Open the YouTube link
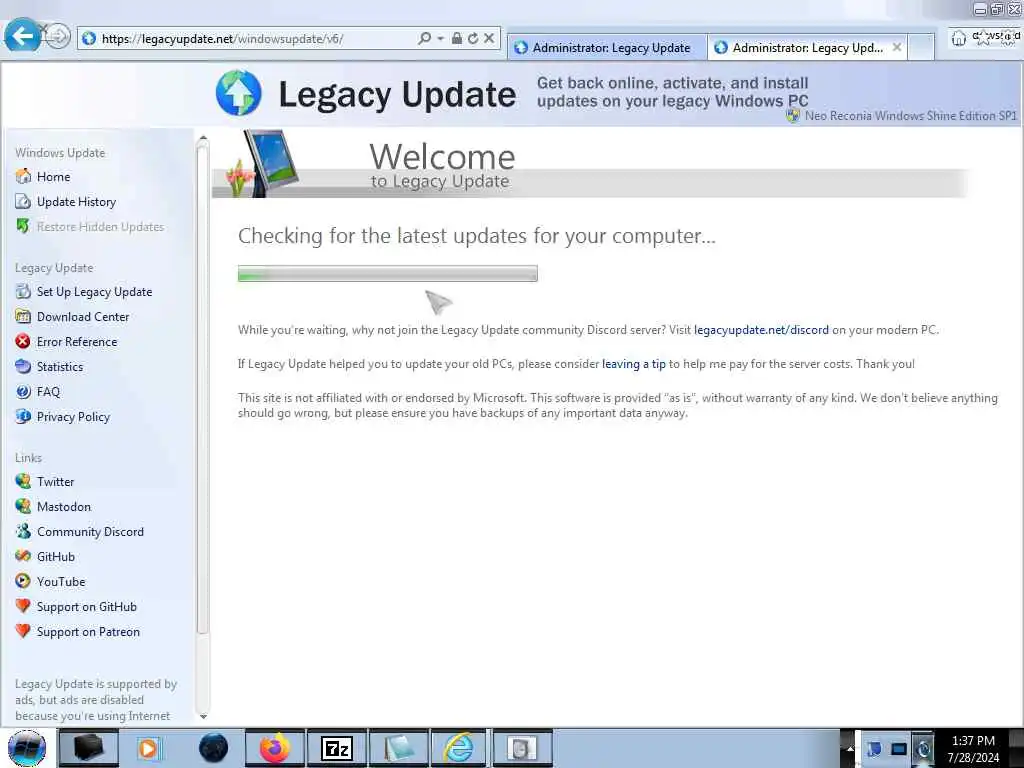The width and height of the screenshot is (1024, 768). 61,582
